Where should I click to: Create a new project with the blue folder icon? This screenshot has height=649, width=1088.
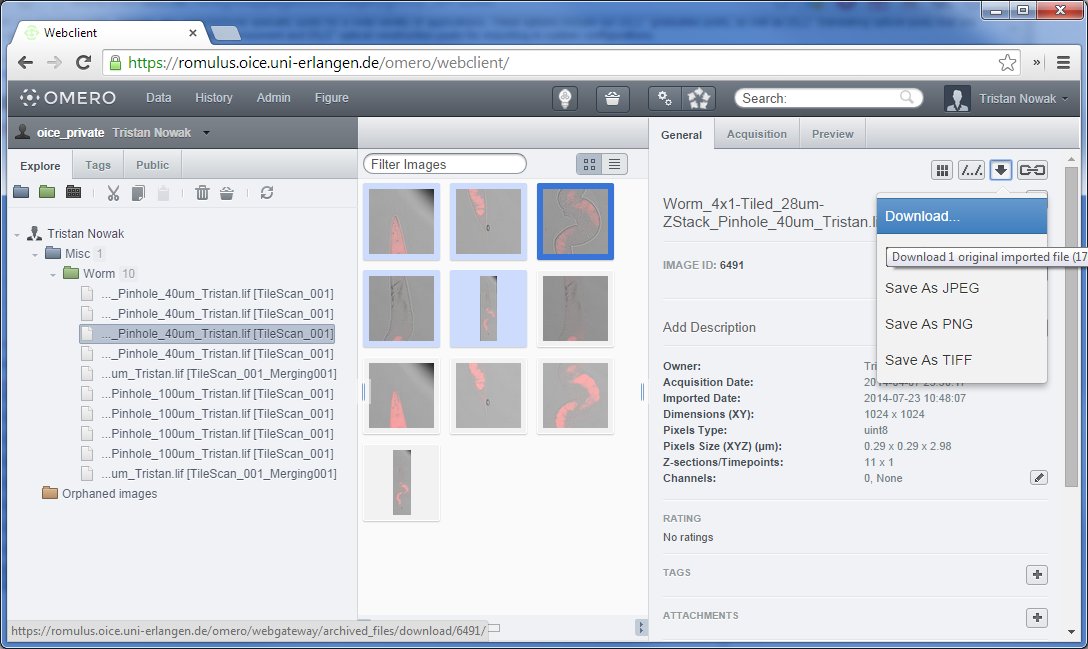coord(21,193)
